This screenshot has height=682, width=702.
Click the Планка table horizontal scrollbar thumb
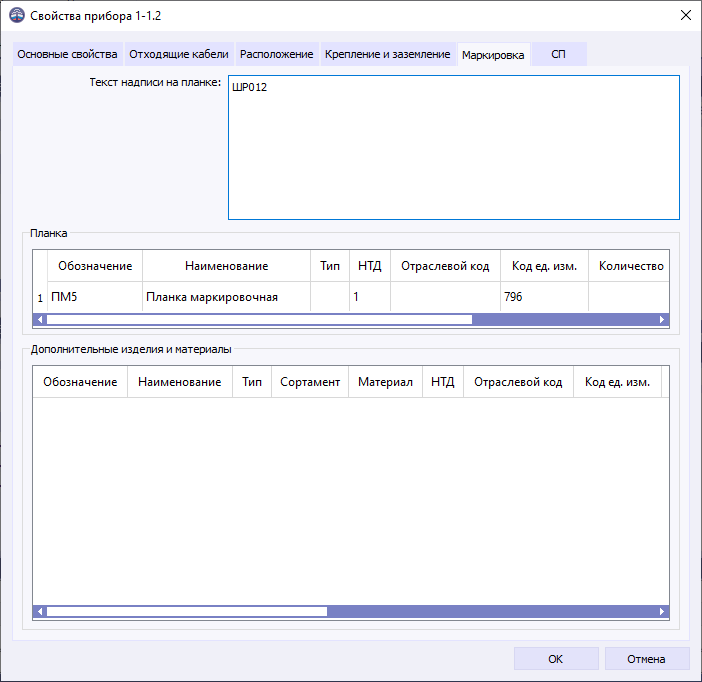tap(260, 319)
